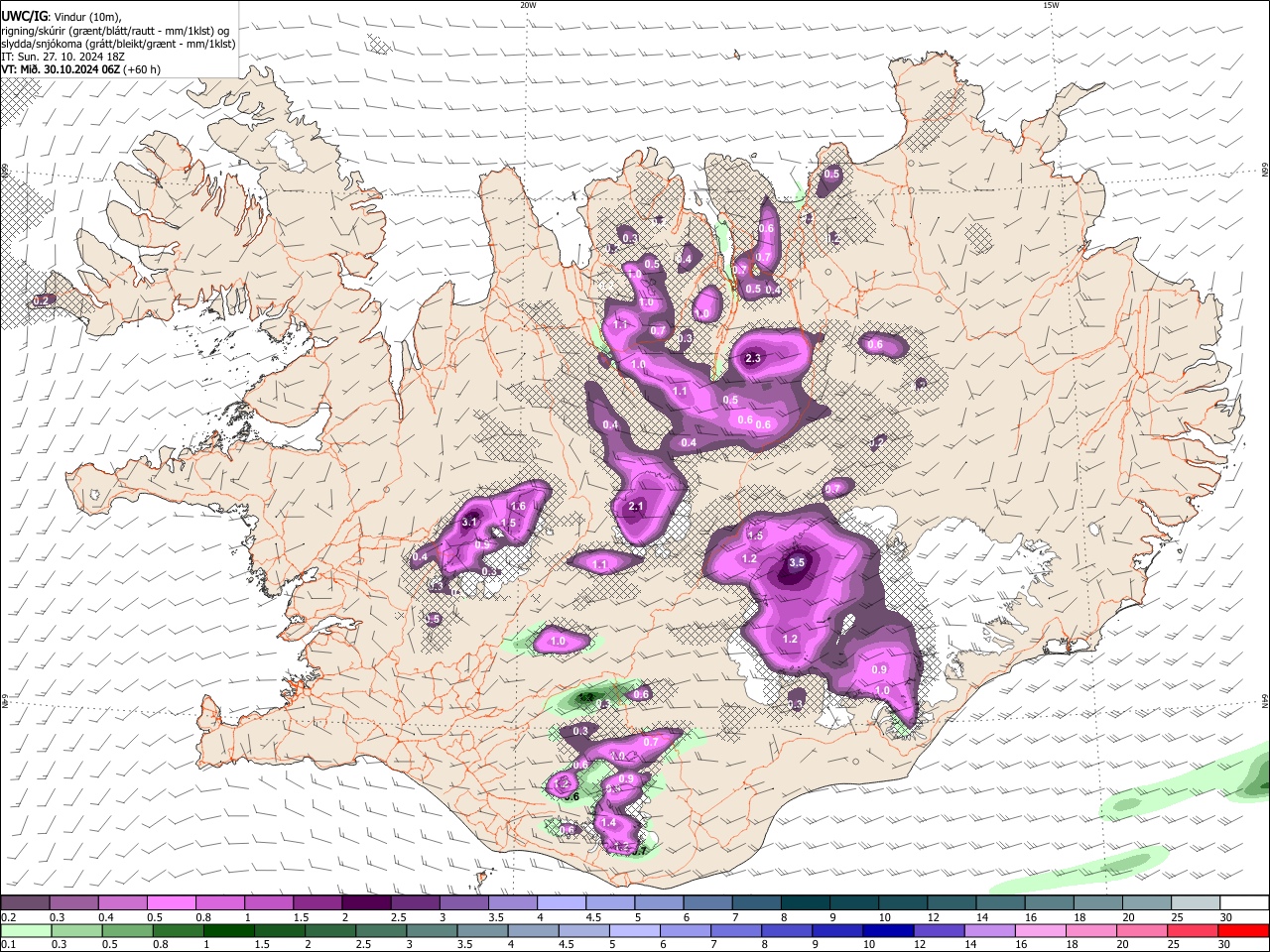The width and height of the screenshot is (1270, 952).
Task: Click the 2.1 precipitation value on the map
Action: pyautogui.click(x=636, y=507)
